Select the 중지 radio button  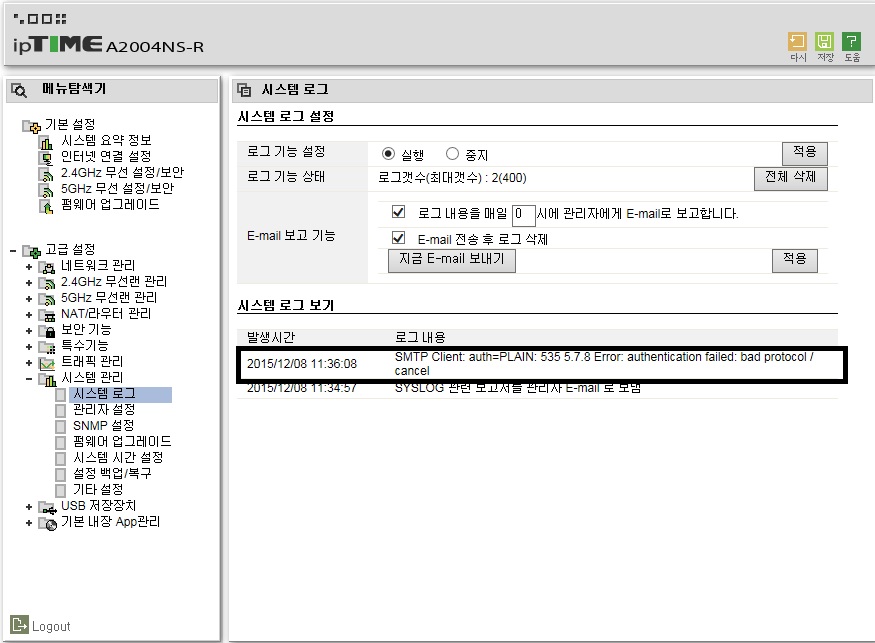[452, 153]
